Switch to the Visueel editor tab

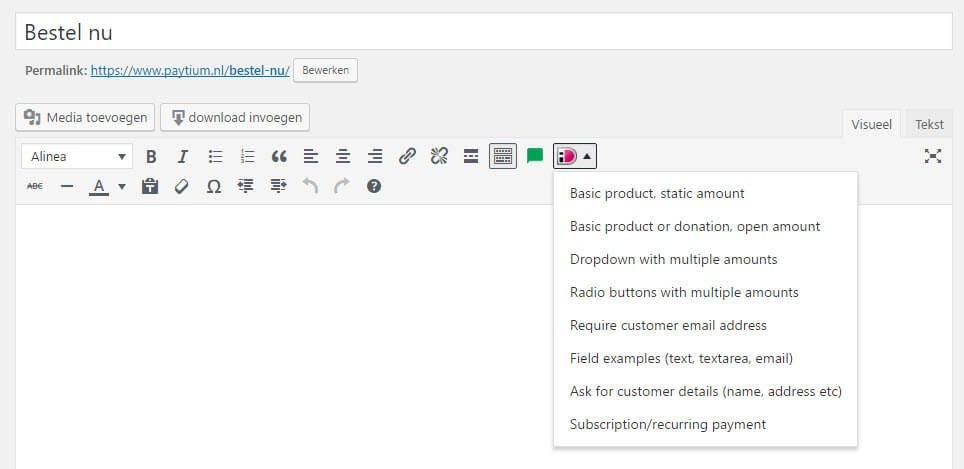[871, 124]
